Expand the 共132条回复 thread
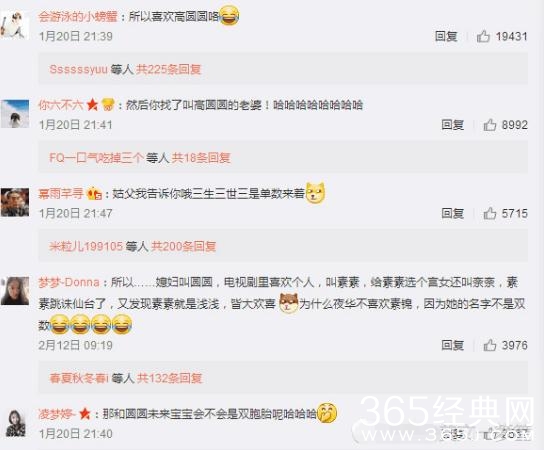Image resolution: width=545 pixels, height=450 pixels. [169, 378]
